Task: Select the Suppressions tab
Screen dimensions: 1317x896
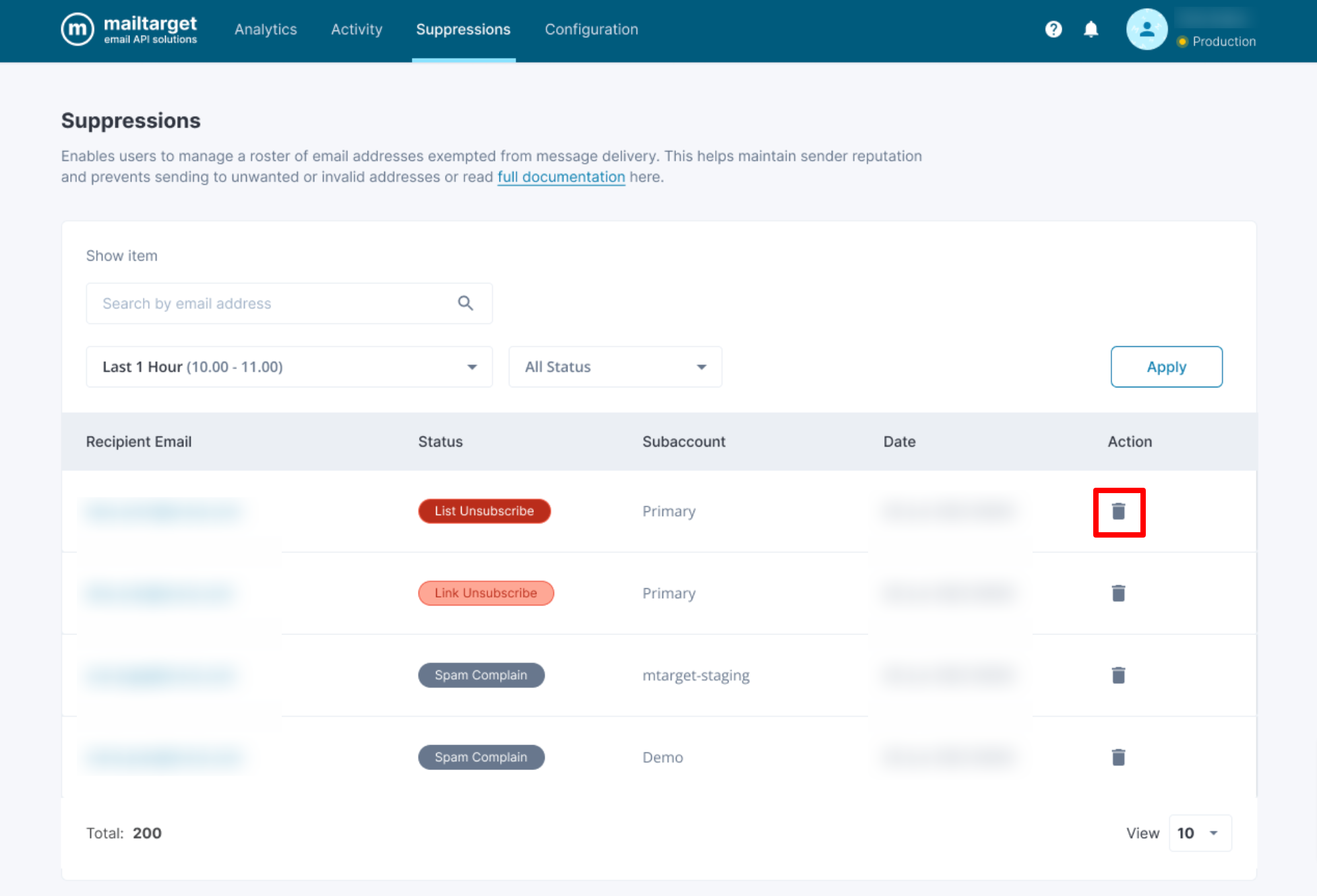Action: [463, 30]
